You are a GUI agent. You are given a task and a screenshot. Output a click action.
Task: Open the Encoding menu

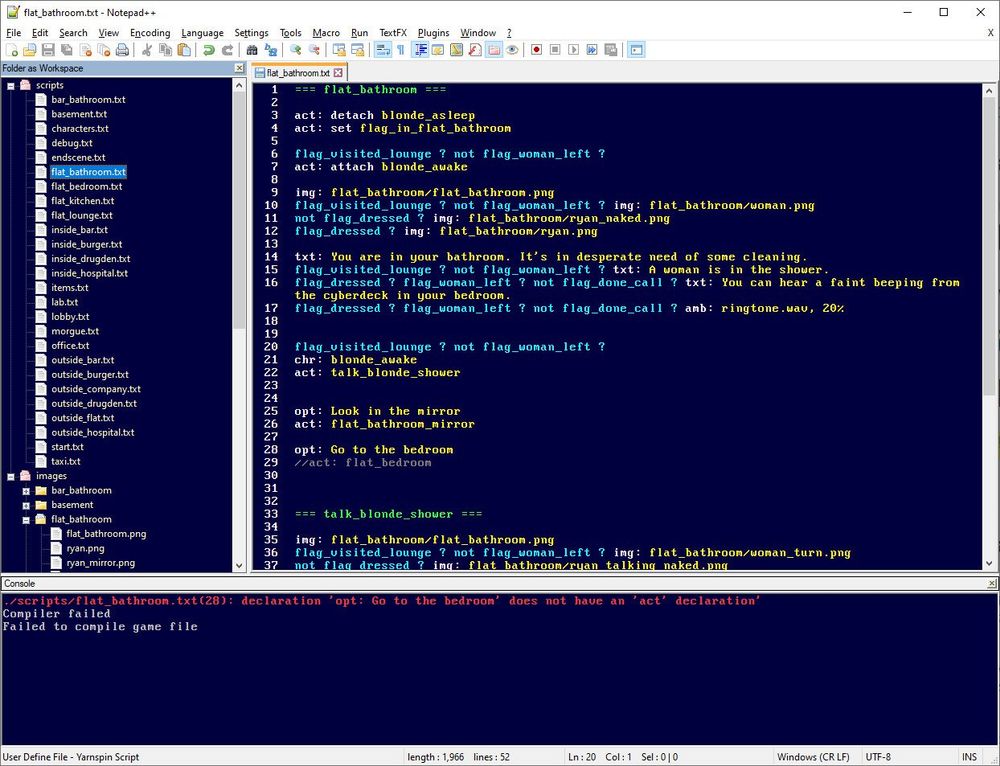click(x=150, y=33)
